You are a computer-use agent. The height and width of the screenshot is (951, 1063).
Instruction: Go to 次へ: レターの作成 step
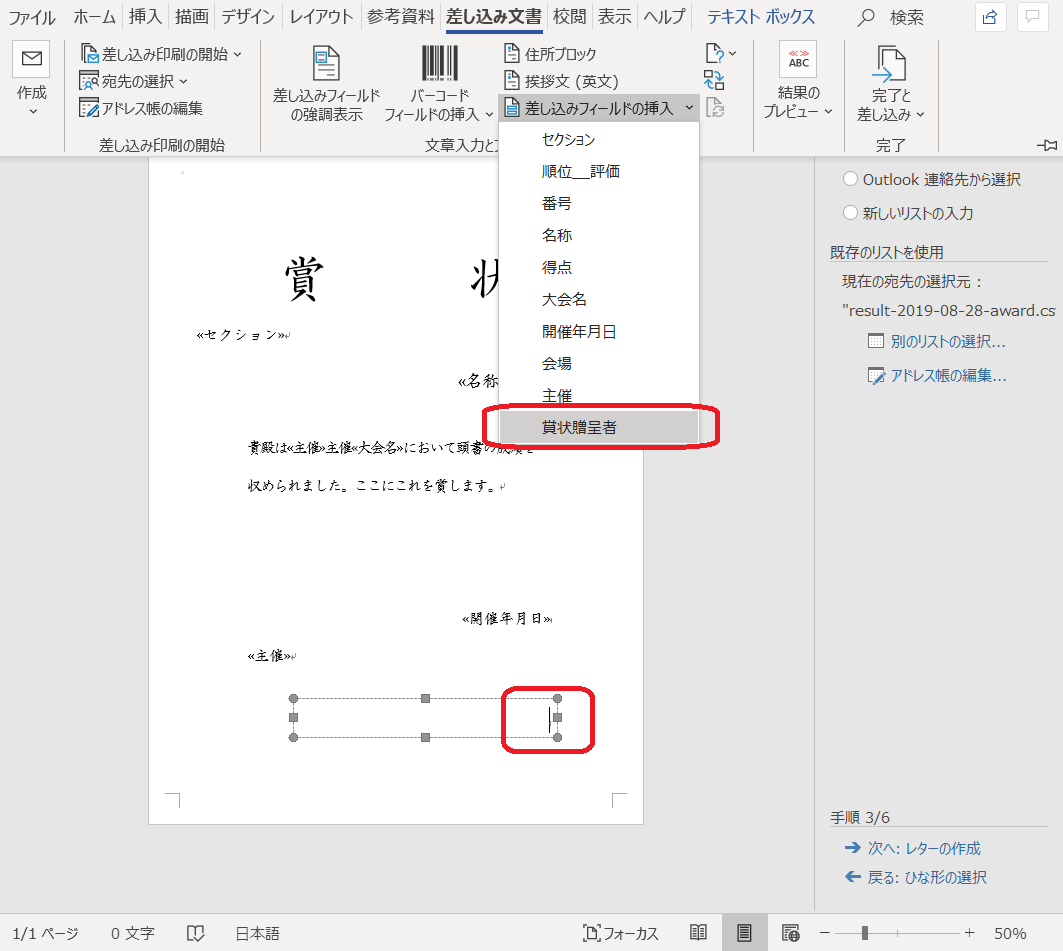coord(912,848)
